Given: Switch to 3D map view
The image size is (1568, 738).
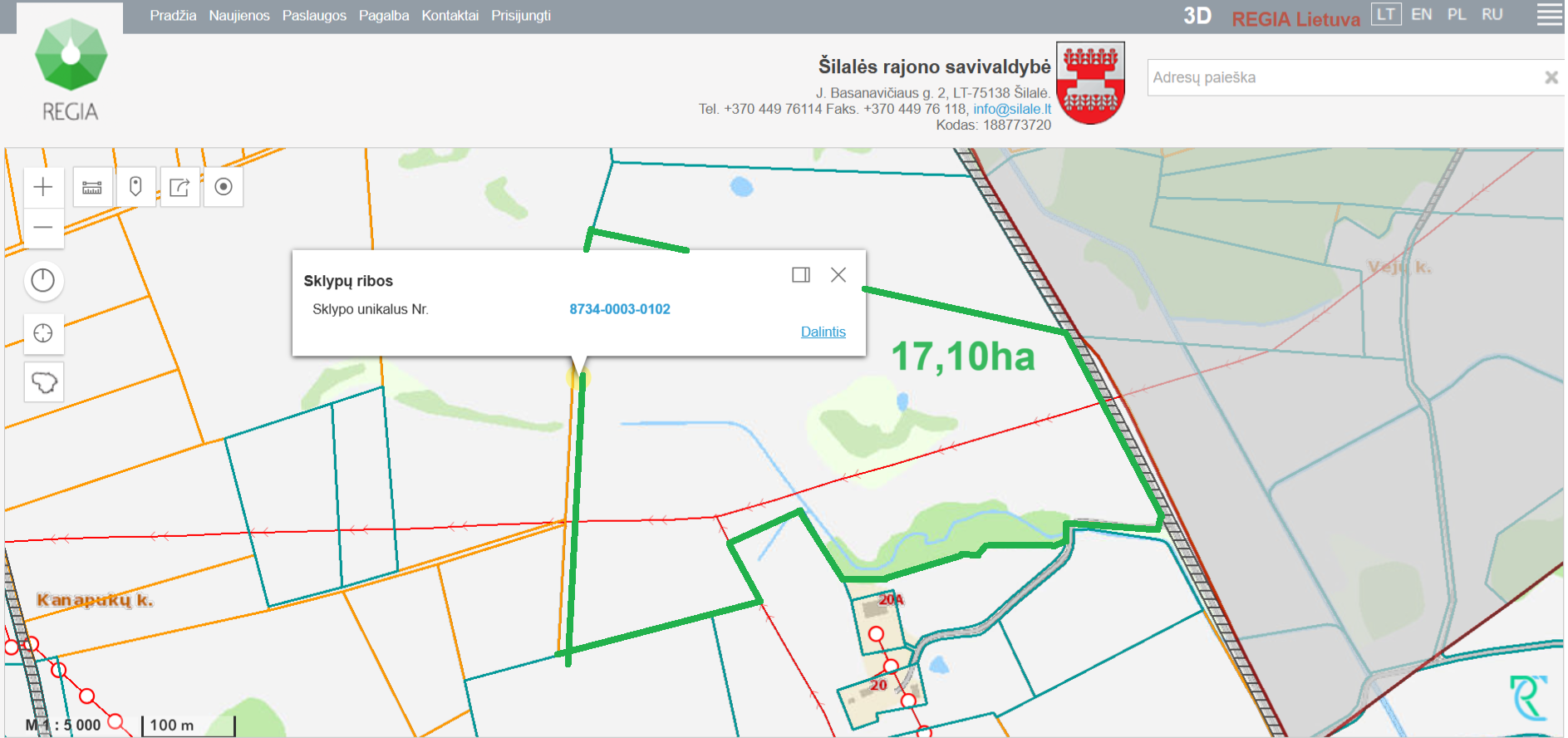Looking at the screenshot, I should [x=1197, y=16].
